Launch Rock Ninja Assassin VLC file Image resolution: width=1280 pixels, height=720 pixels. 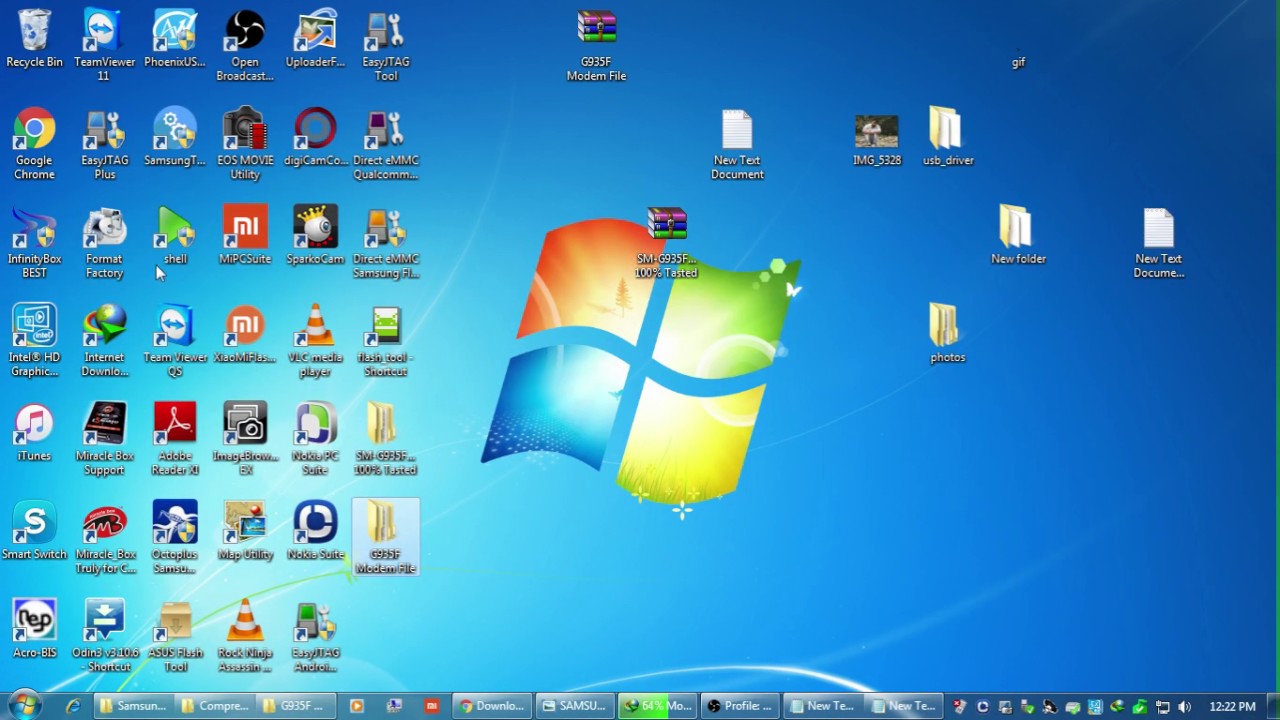245,635
